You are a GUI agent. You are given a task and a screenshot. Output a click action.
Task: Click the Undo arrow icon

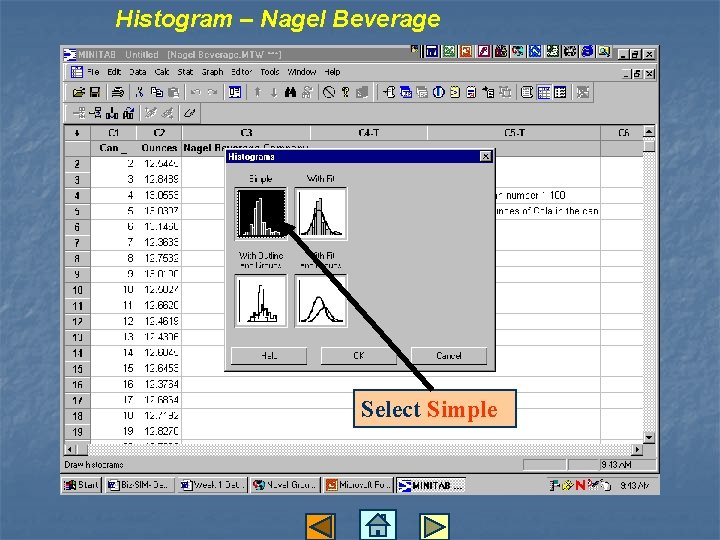pyautogui.click(x=196, y=92)
